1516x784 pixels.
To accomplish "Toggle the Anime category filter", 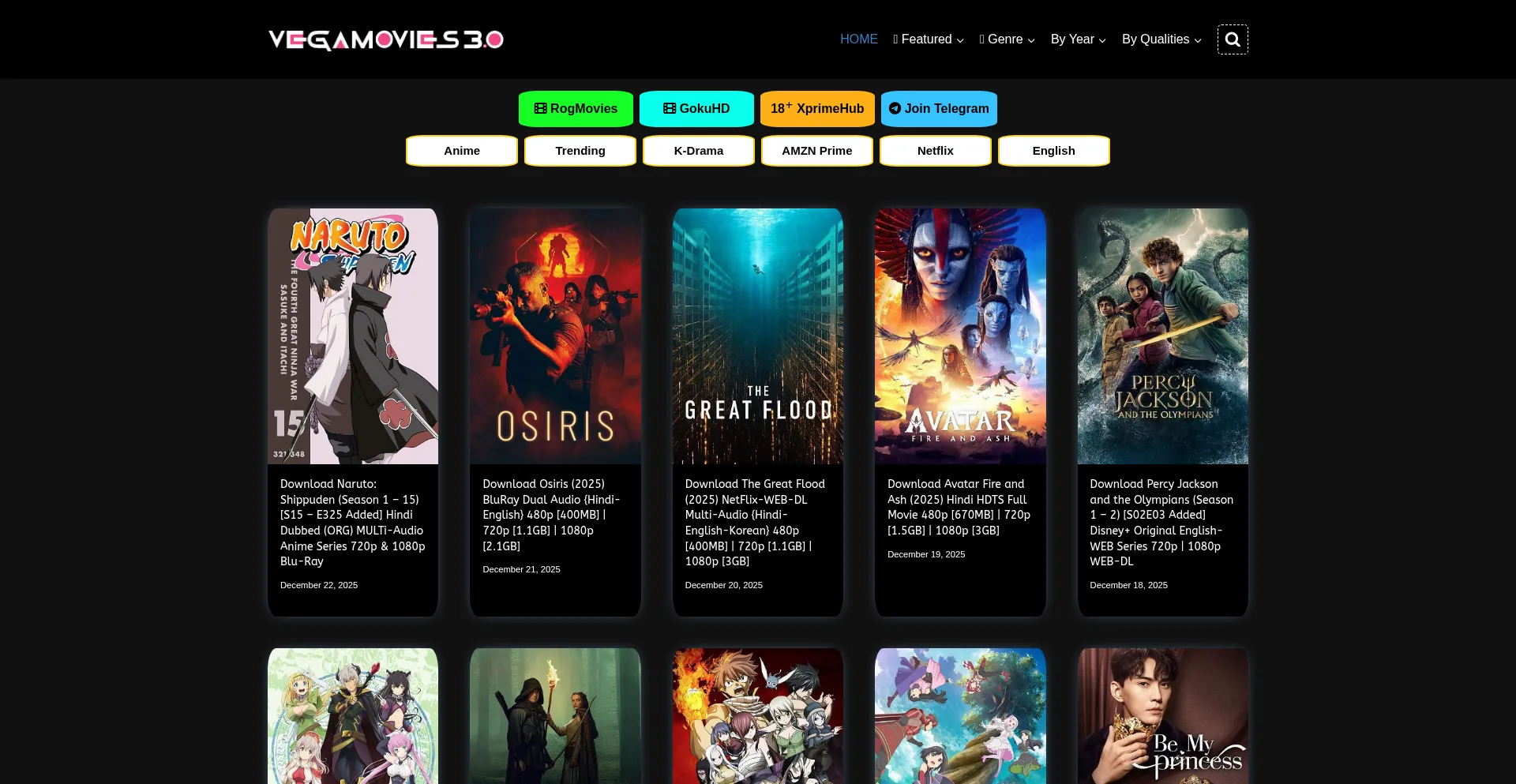I will point(461,150).
